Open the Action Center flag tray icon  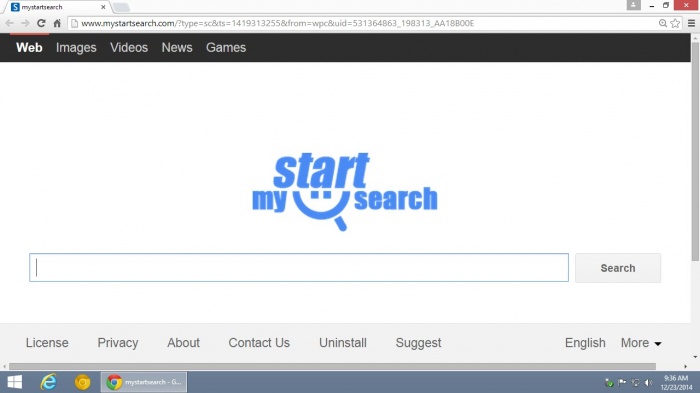pyautogui.click(x=622, y=382)
